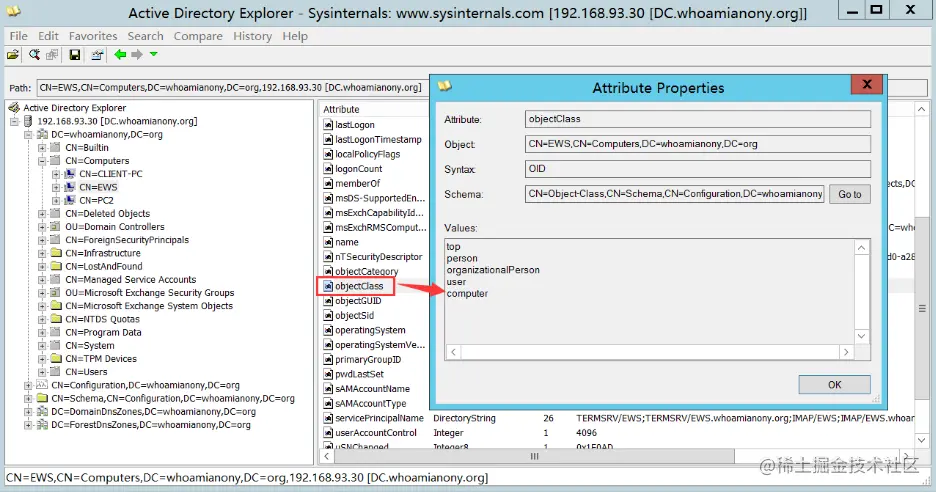
Task: Click the green Back arrow
Action: pyautogui.click(x=121, y=54)
